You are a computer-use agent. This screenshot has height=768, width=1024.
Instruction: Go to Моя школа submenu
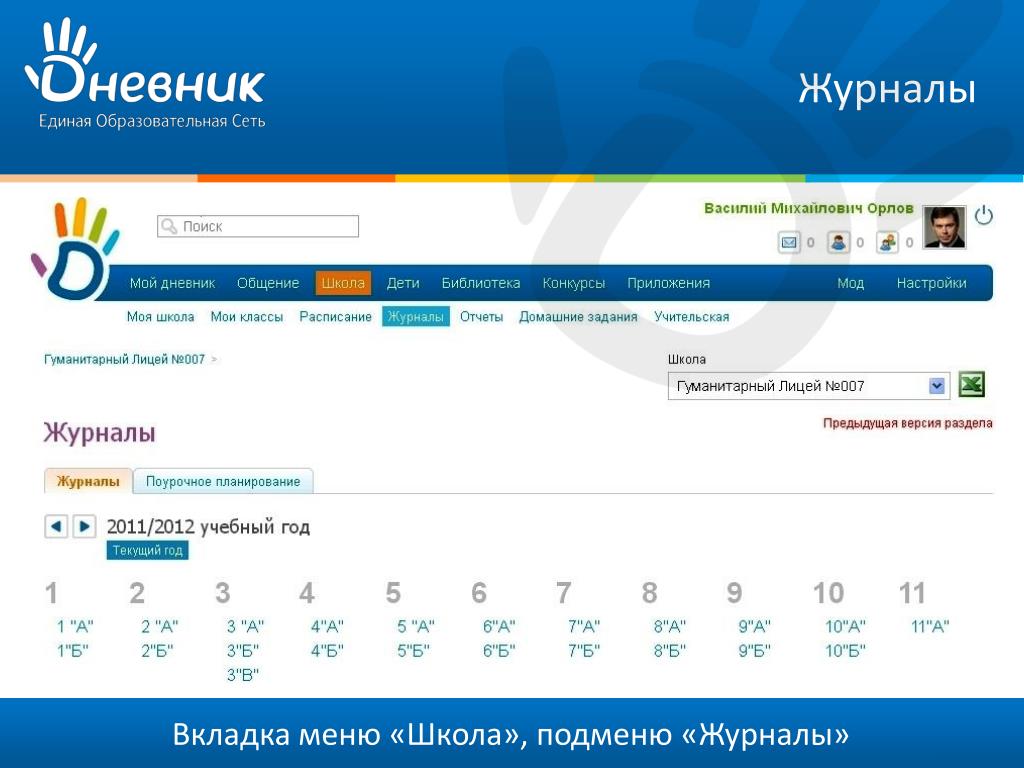click(x=160, y=317)
